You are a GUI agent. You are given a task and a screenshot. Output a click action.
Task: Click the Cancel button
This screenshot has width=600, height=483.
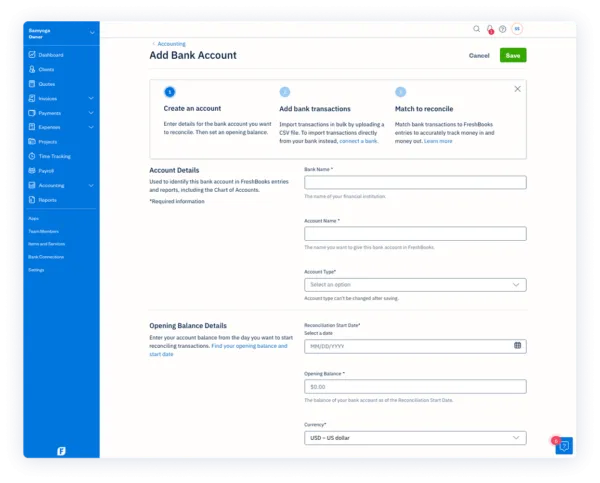[479, 56]
